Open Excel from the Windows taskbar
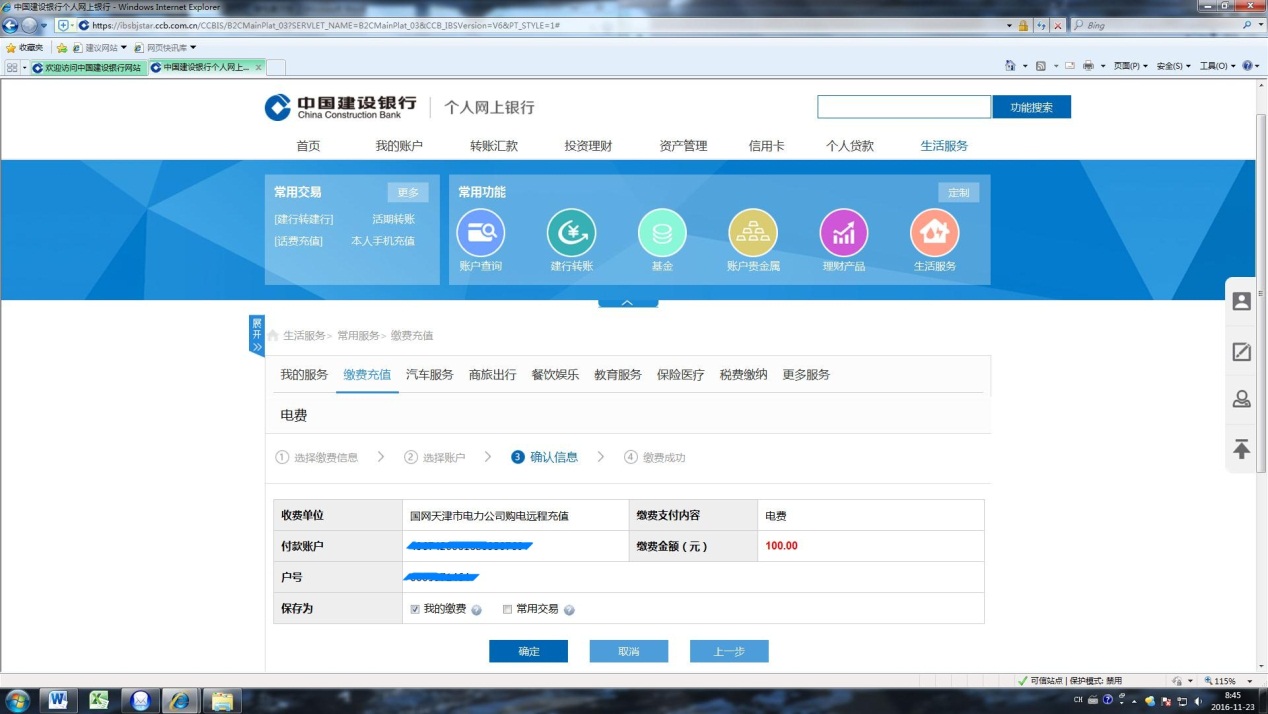The width and height of the screenshot is (1268, 714). click(x=99, y=700)
